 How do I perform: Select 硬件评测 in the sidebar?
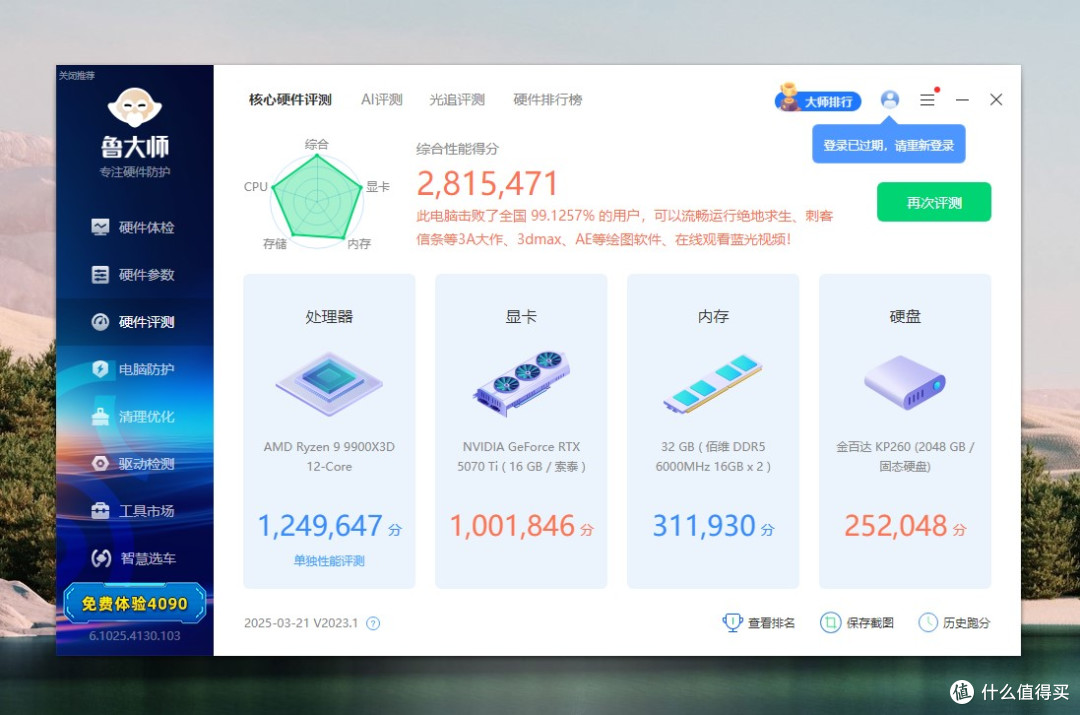134,322
